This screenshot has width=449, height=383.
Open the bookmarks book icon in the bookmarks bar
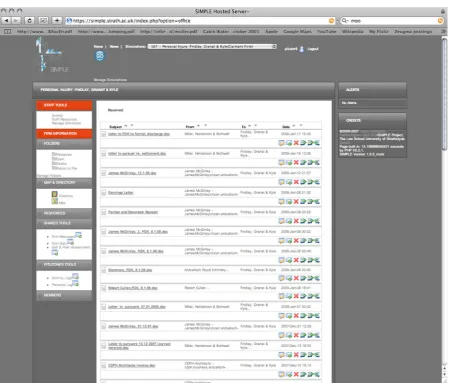pos(7,31)
